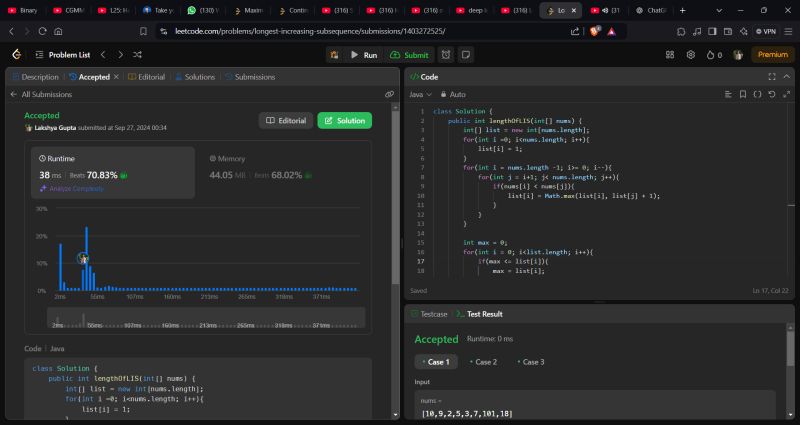Click the address bar URL
This screenshot has height=425, width=800.
[310, 31]
